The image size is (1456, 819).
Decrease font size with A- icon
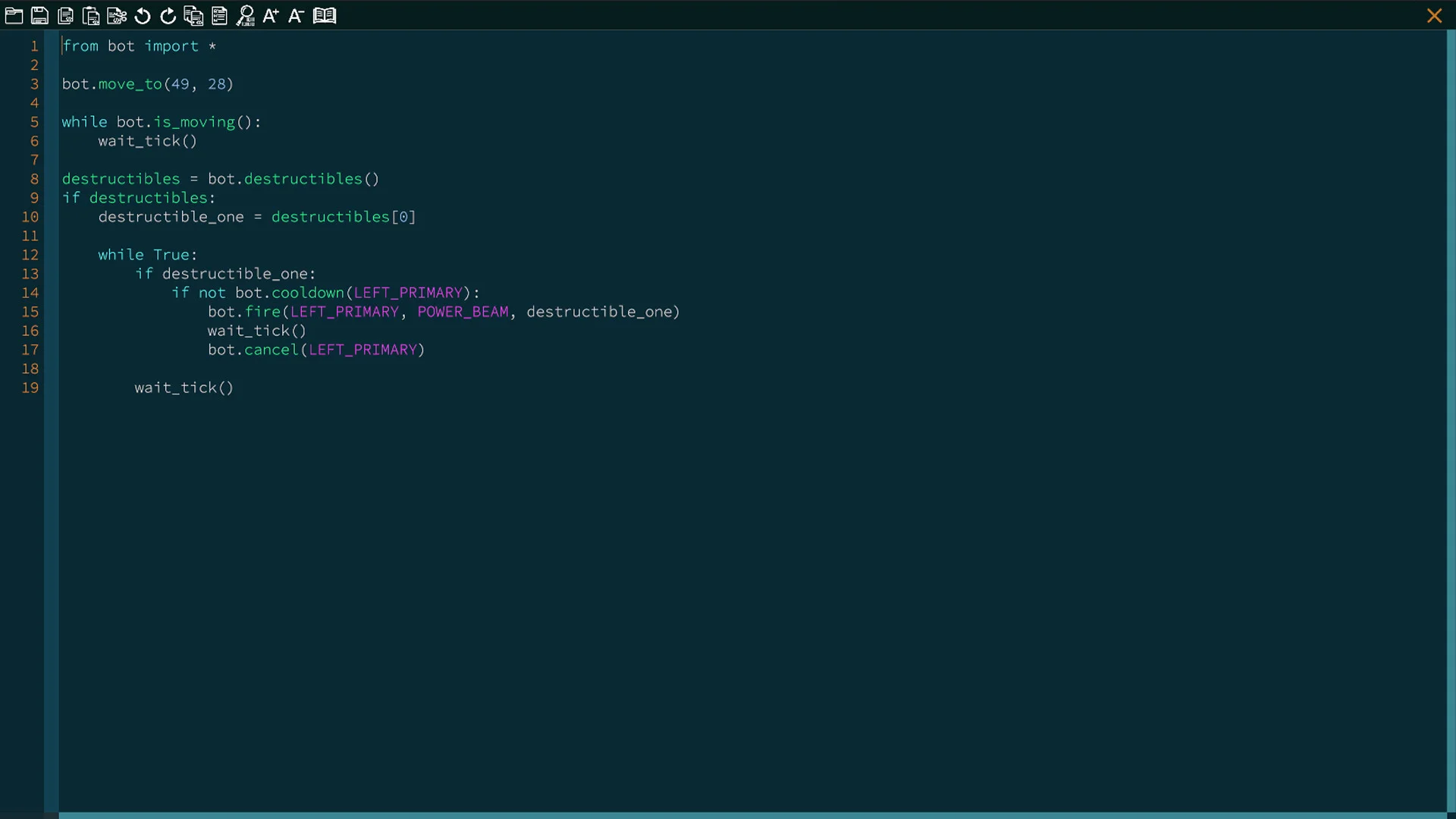[296, 15]
